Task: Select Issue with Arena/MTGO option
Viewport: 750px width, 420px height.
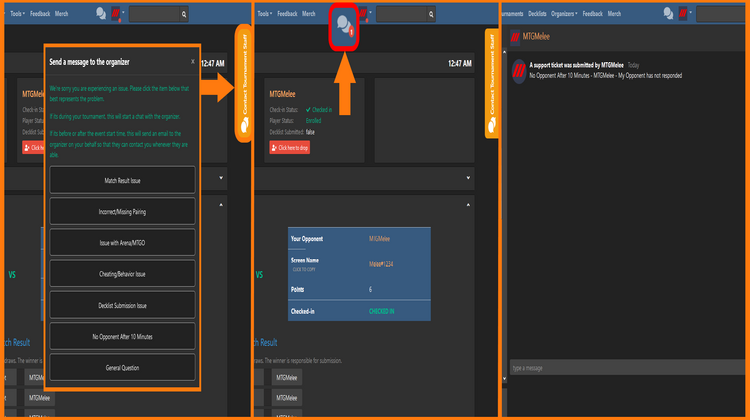Action: 122,243
